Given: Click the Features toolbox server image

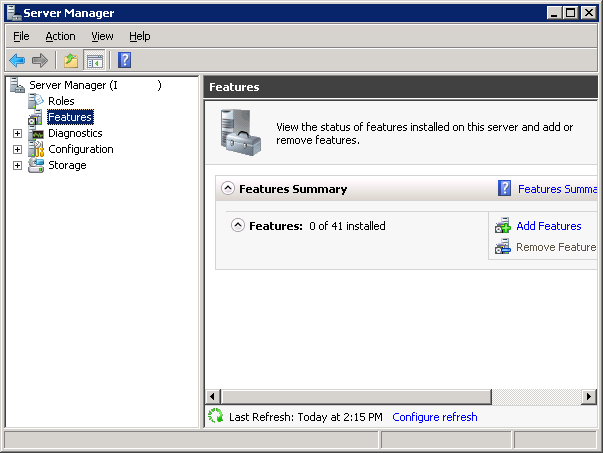Looking at the screenshot, I should [x=241, y=133].
